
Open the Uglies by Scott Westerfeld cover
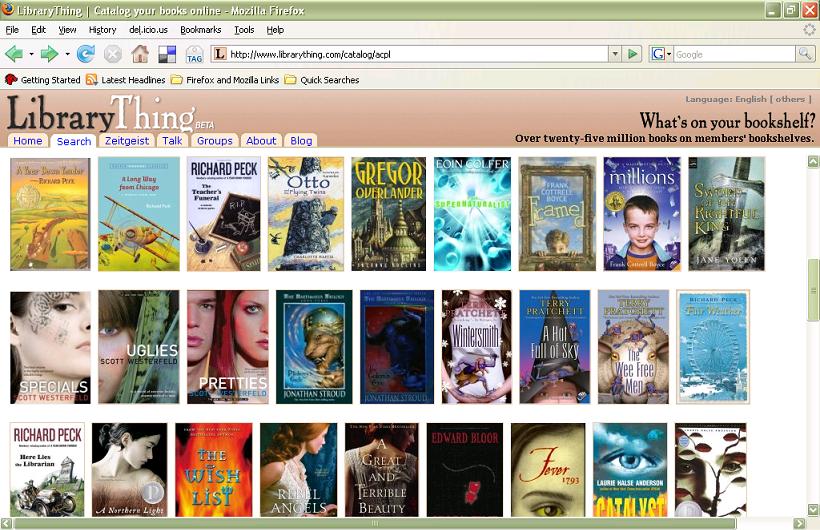(139, 347)
